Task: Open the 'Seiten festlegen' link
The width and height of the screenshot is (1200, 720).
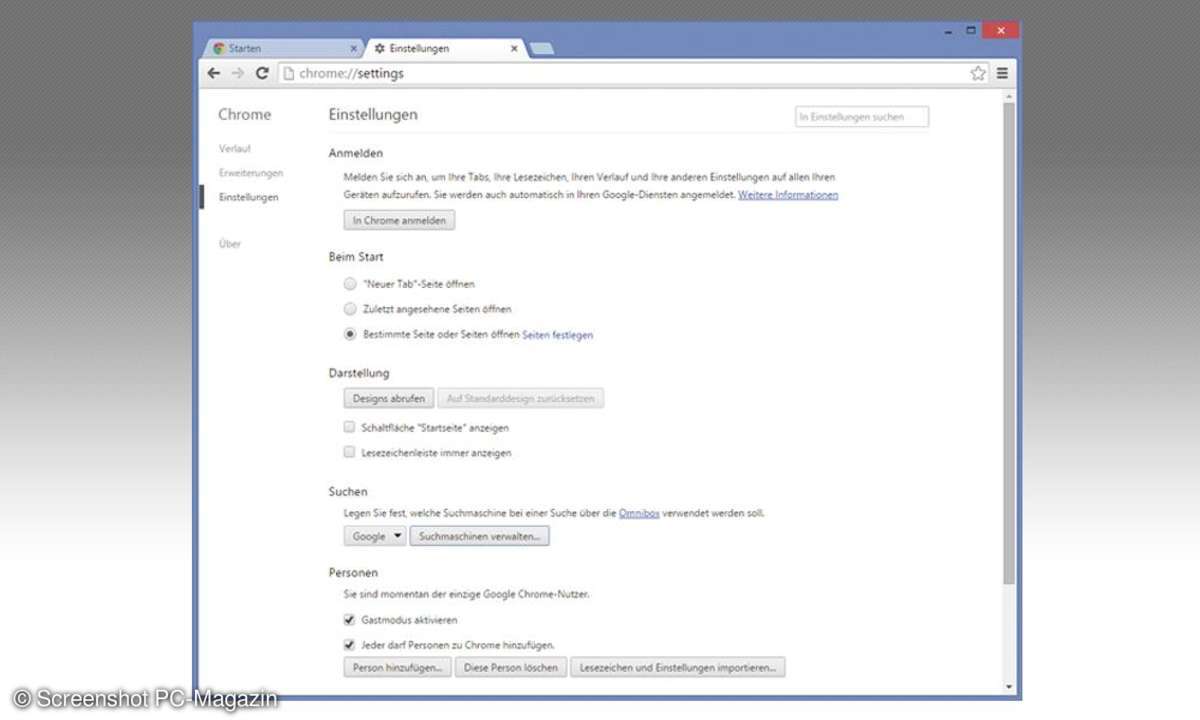Action: click(558, 335)
